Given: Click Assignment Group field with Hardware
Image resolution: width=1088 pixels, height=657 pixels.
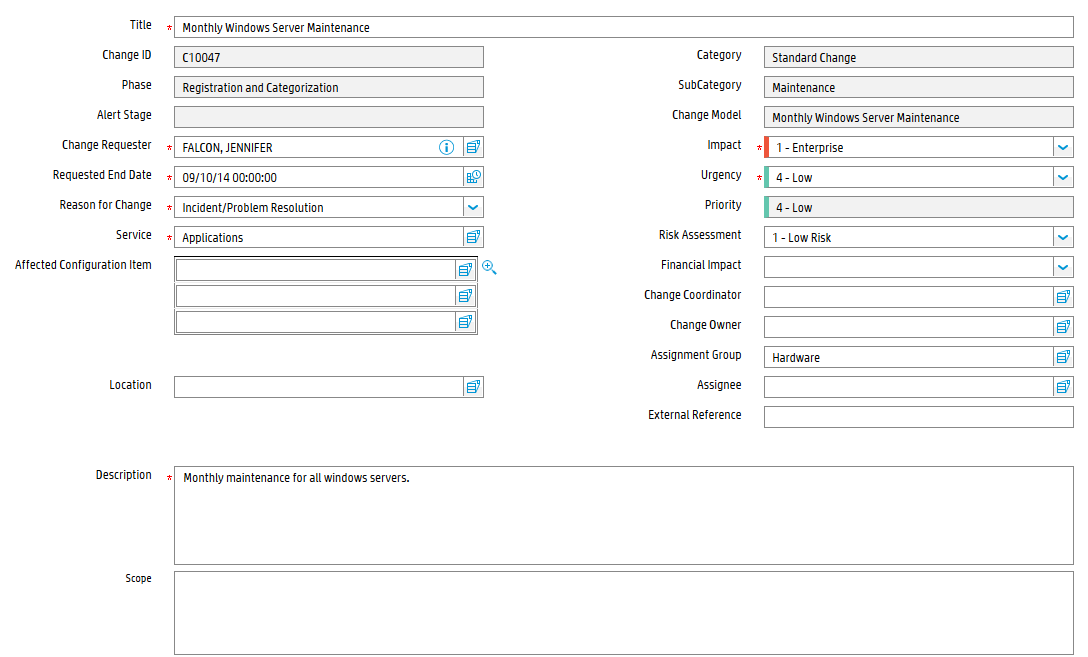Looking at the screenshot, I should pos(908,357).
